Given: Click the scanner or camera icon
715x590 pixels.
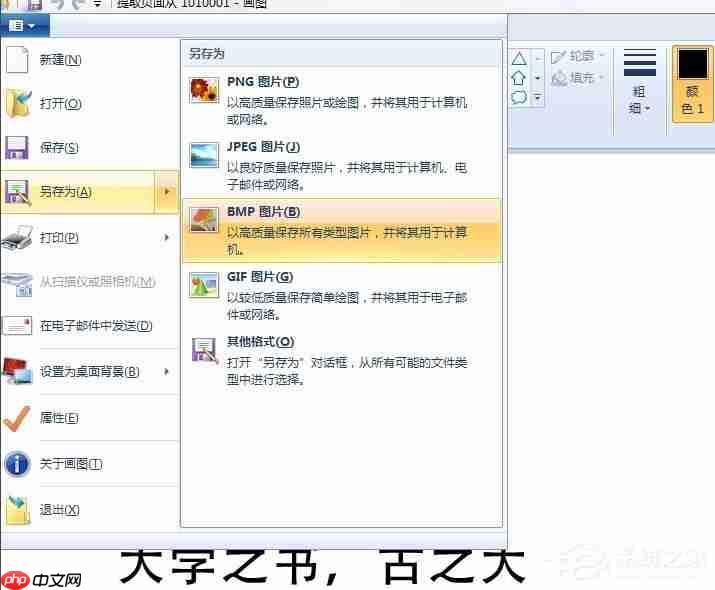Looking at the screenshot, I should [x=17, y=283].
